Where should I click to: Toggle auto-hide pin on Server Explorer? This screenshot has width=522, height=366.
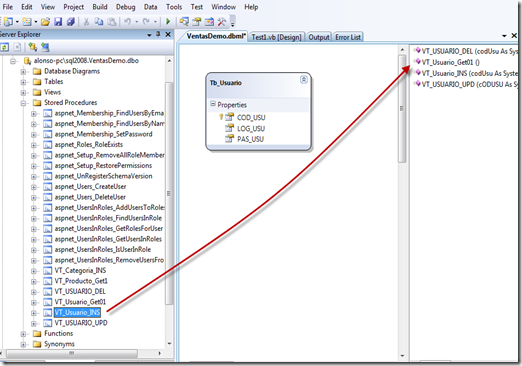click(x=158, y=34)
